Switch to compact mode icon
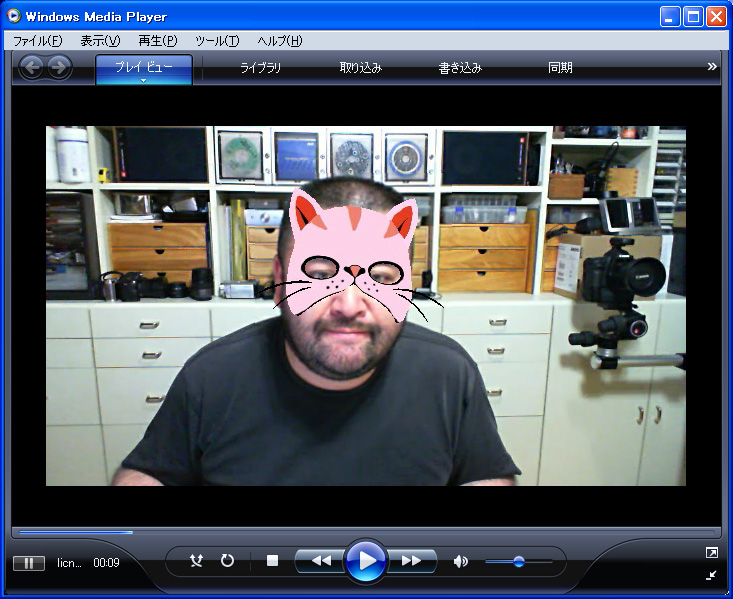 point(711,575)
